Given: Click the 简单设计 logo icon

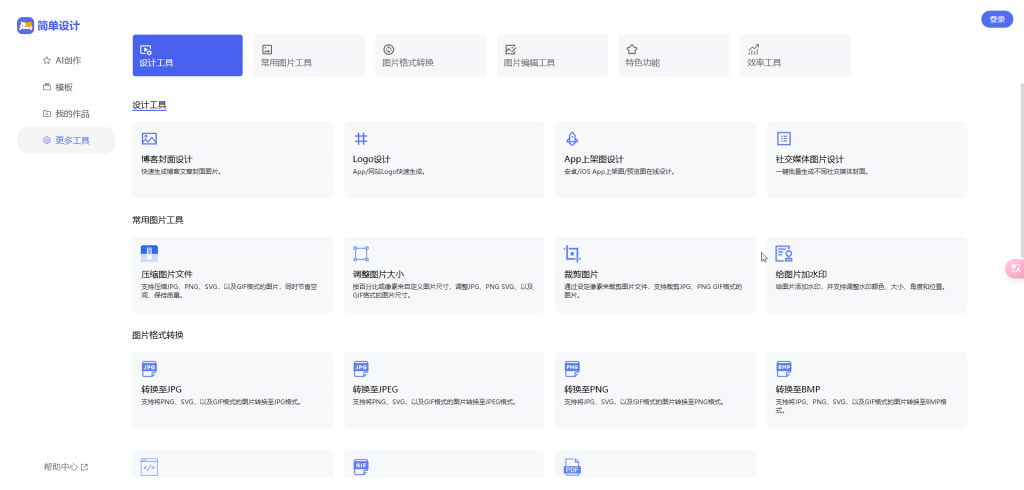Looking at the screenshot, I should tap(25, 26).
